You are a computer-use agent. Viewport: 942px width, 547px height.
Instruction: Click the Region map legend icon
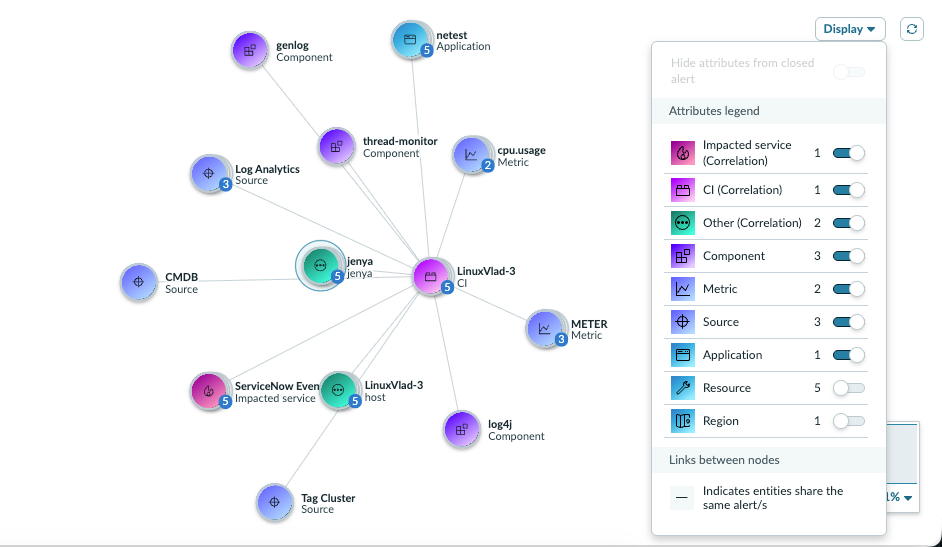coord(682,422)
